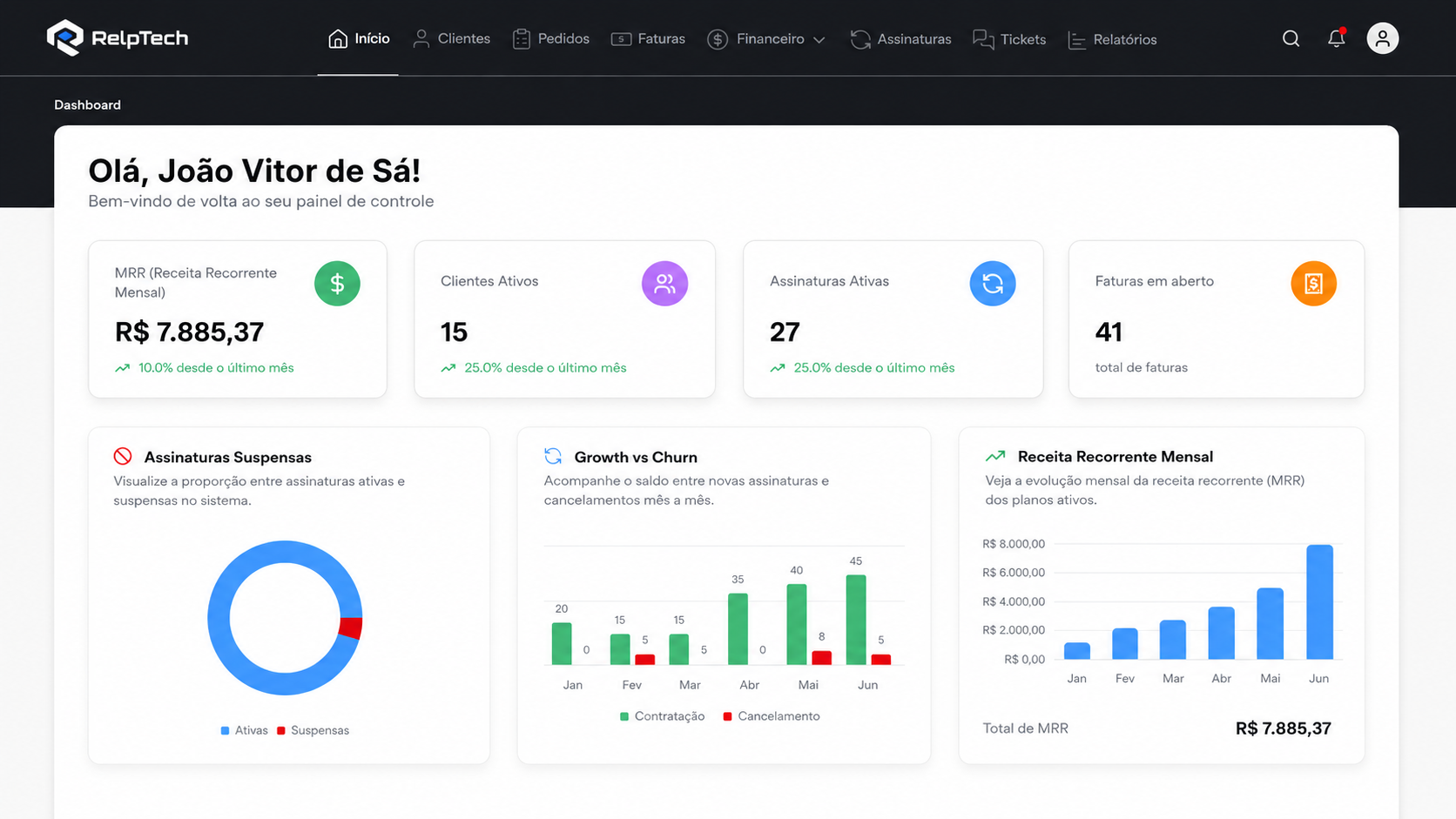Click the green MRR dollar icon
This screenshot has width=1456, height=819.
[x=337, y=284]
